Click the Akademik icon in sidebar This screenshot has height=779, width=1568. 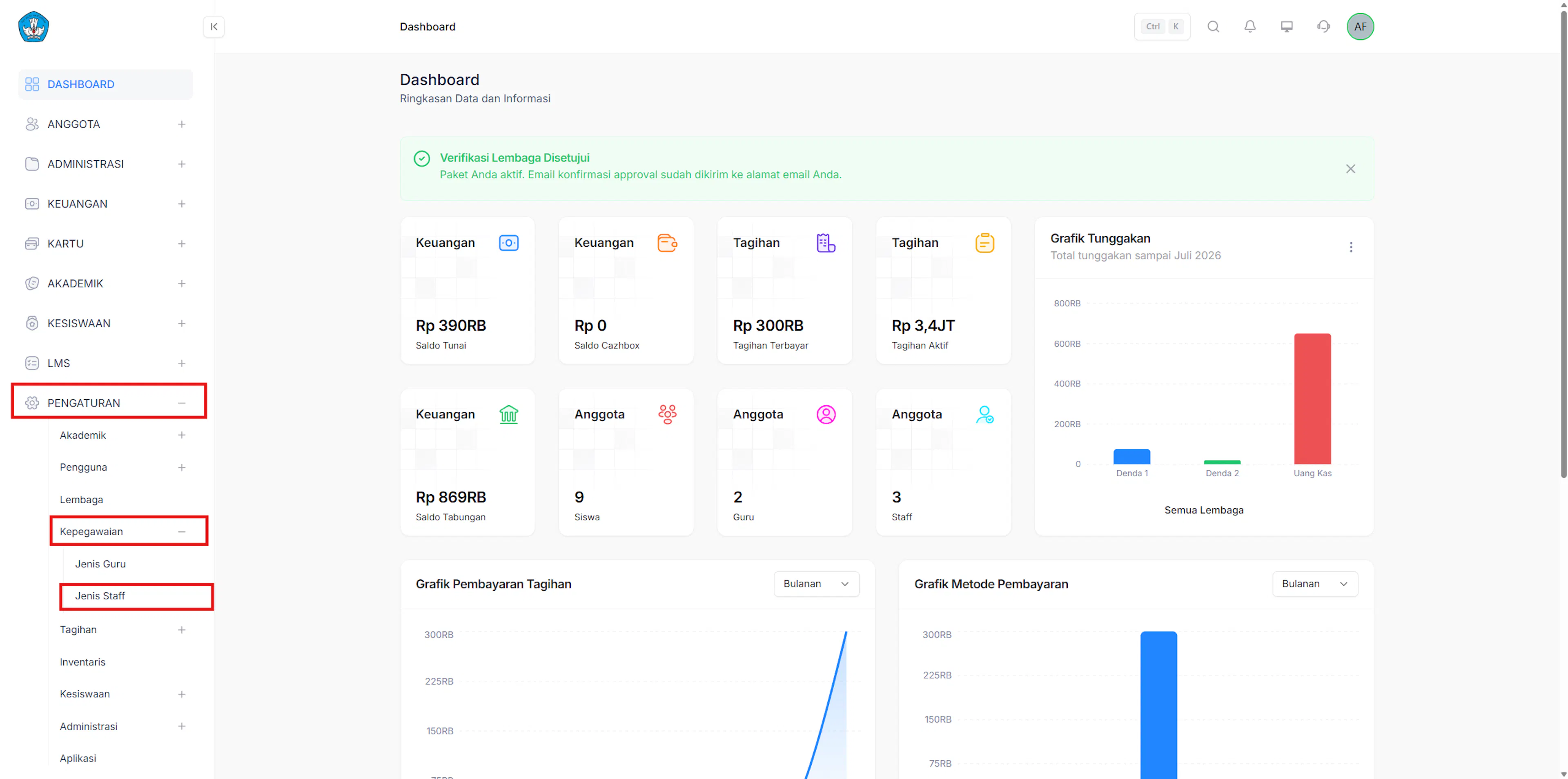tap(32, 284)
